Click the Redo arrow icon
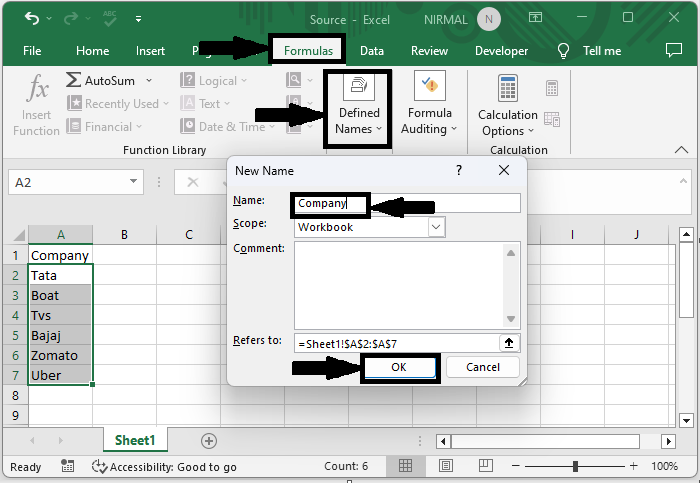This screenshot has height=483, width=700. click(x=71, y=18)
